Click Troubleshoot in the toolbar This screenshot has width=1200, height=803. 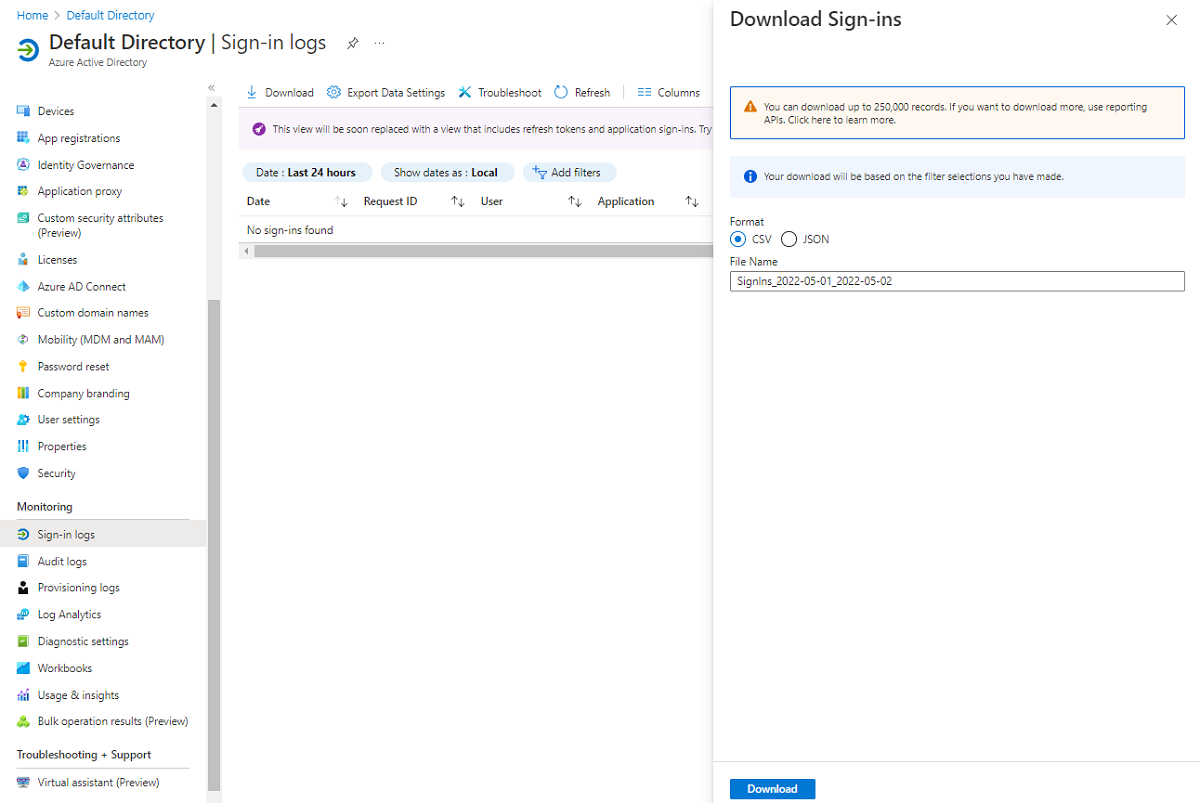coord(500,92)
